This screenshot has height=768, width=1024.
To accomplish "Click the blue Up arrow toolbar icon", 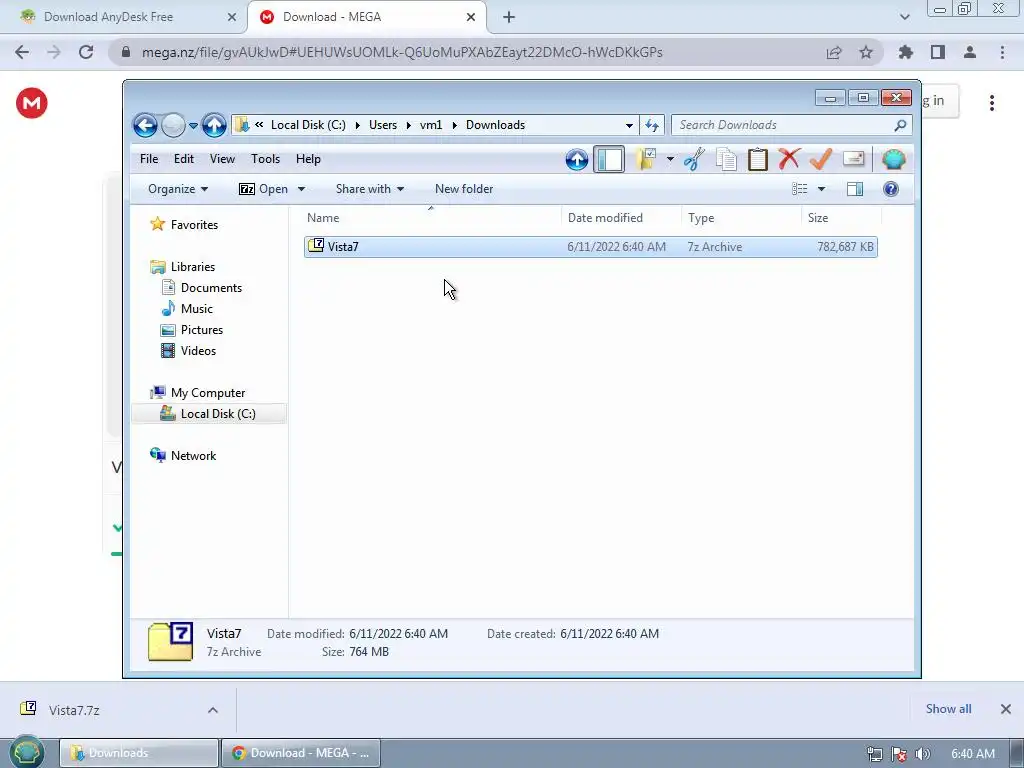I will (x=577, y=159).
